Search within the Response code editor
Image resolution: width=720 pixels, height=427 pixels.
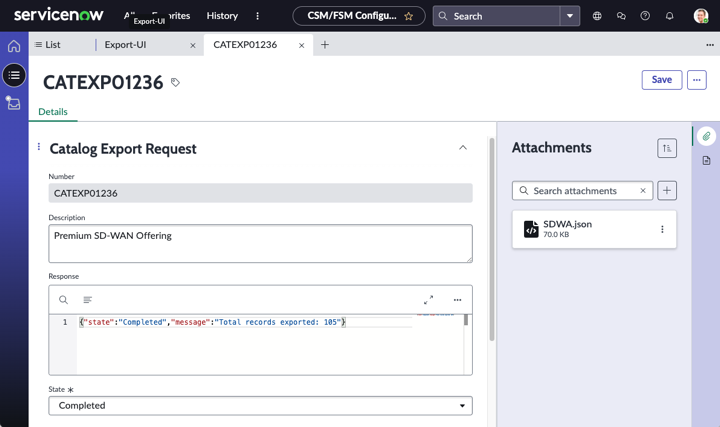[63, 300]
